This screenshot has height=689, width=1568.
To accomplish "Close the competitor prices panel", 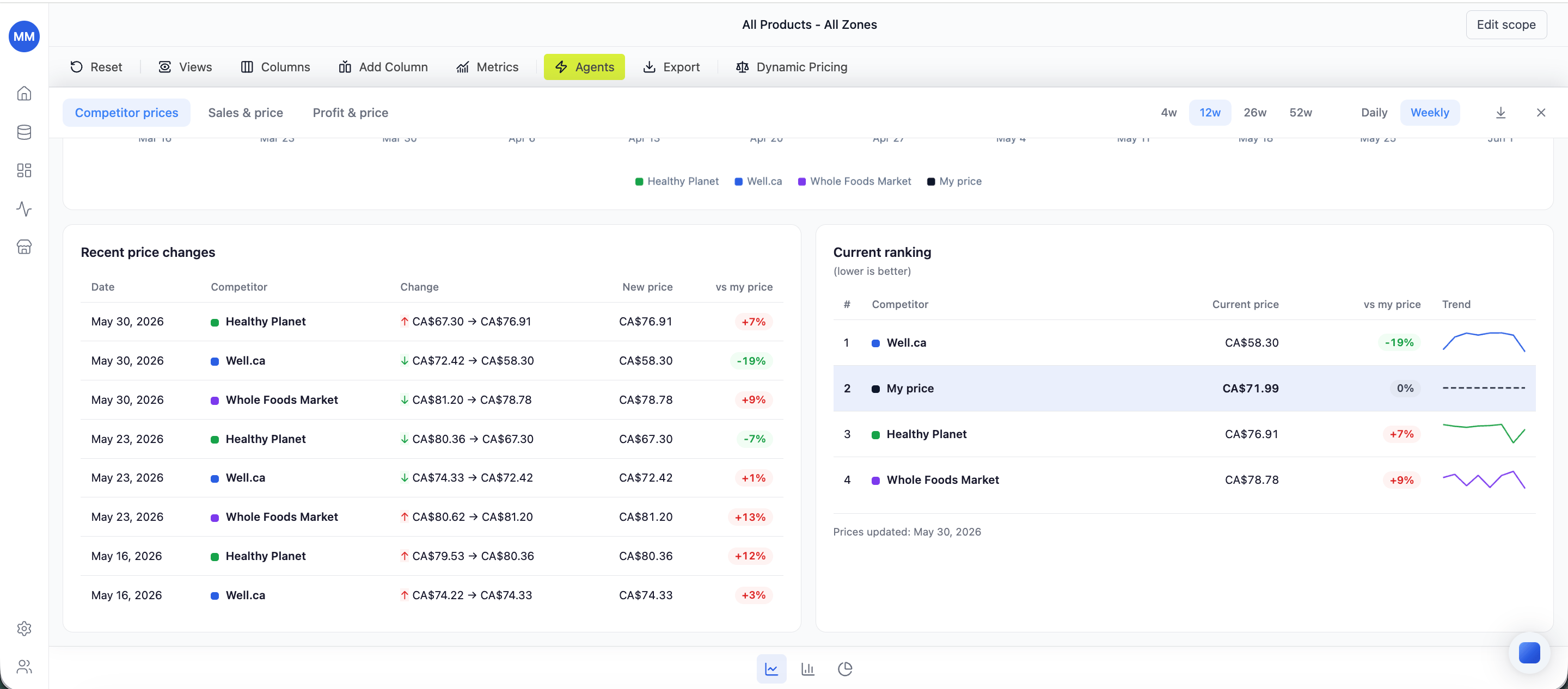I will pyautogui.click(x=1541, y=113).
